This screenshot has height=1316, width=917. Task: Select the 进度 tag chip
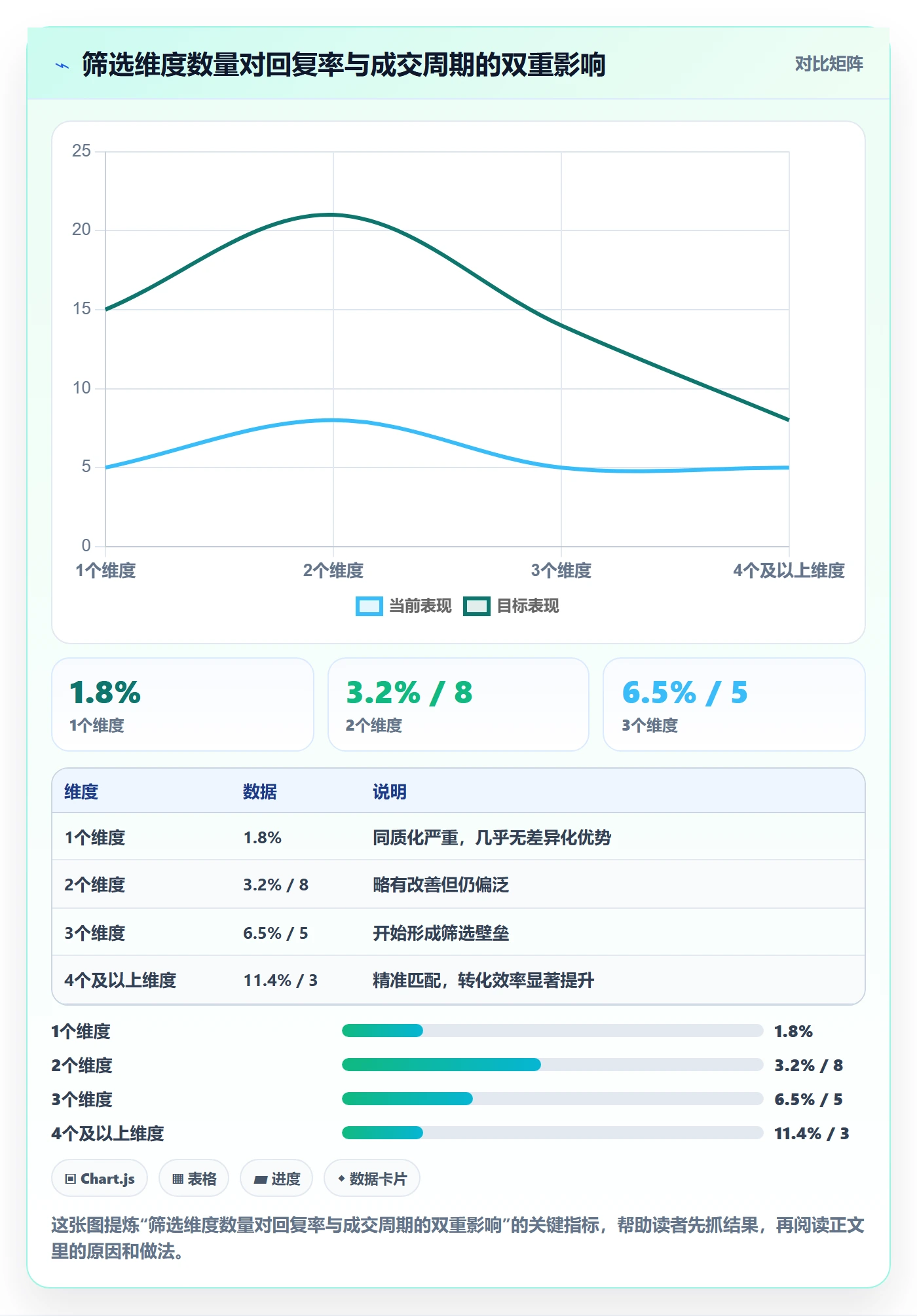pos(276,1179)
